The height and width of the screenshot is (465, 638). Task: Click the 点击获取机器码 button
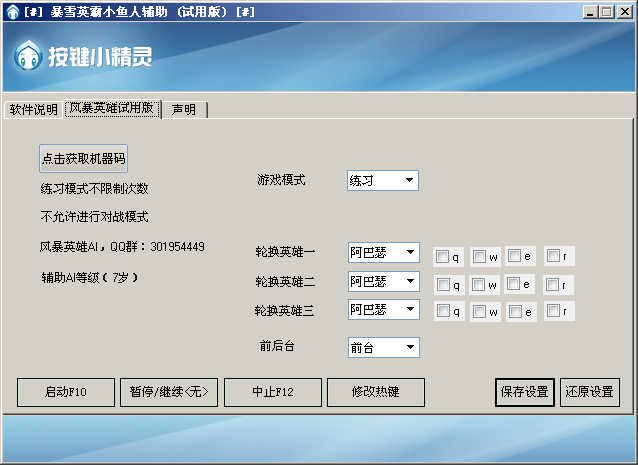[84, 158]
